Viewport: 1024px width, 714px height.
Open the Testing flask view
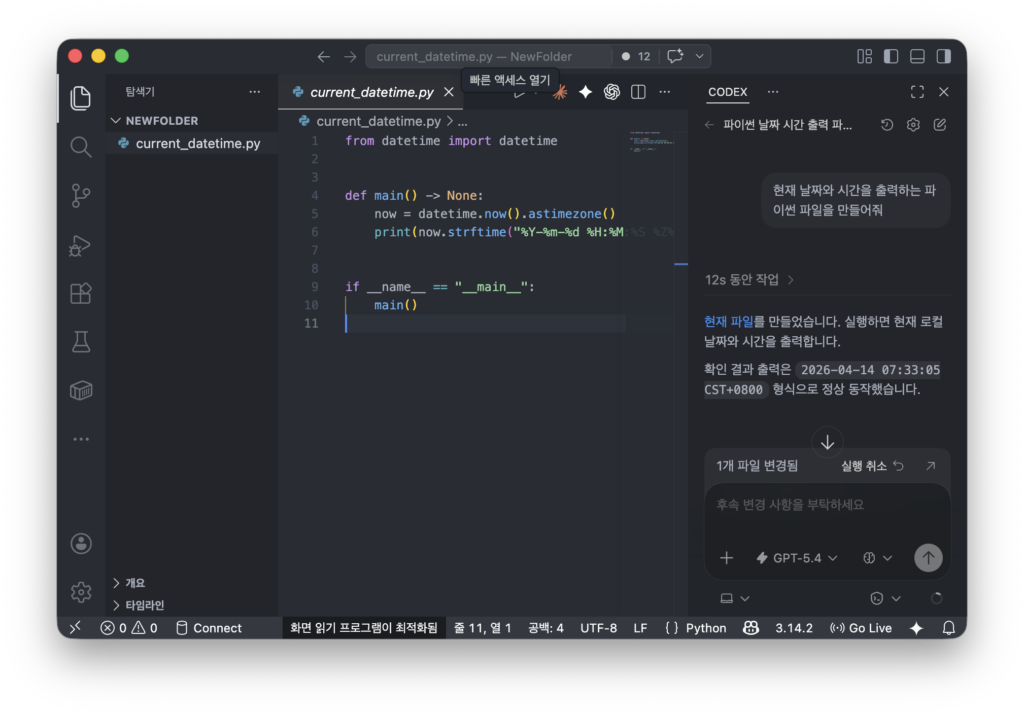pos(80,342)
